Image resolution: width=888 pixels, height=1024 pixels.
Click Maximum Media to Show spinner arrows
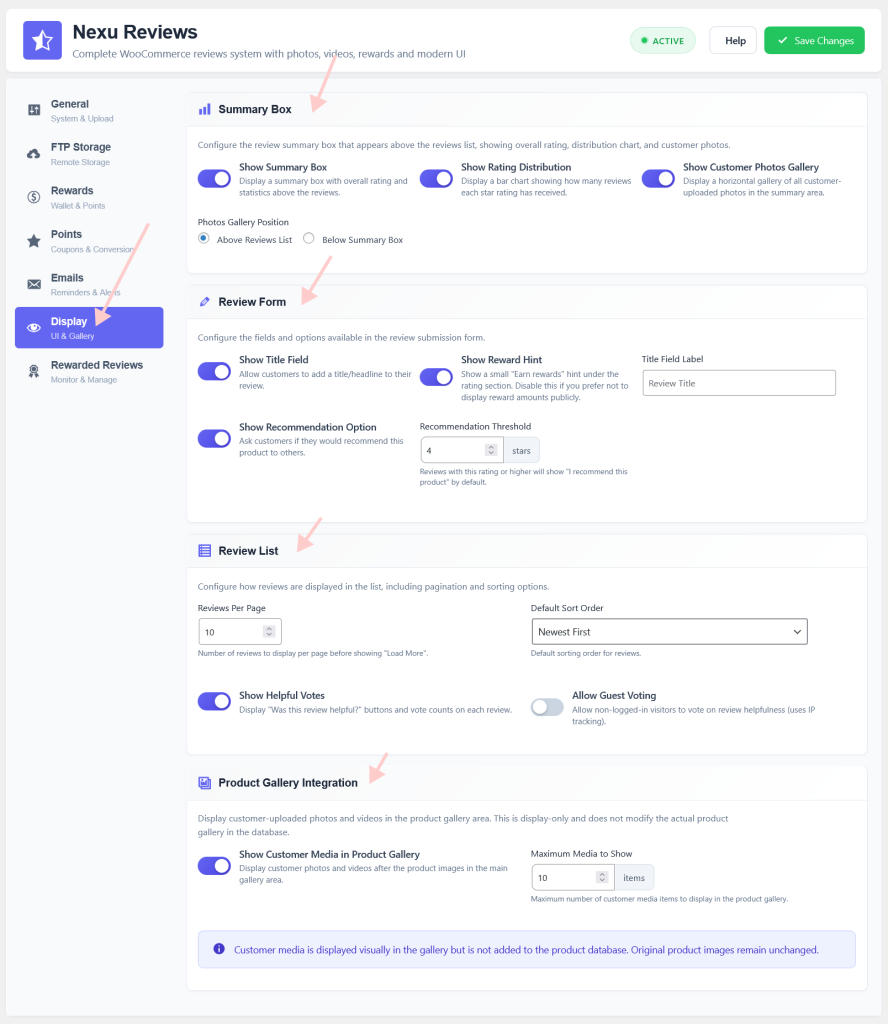[x=602, y=877]
